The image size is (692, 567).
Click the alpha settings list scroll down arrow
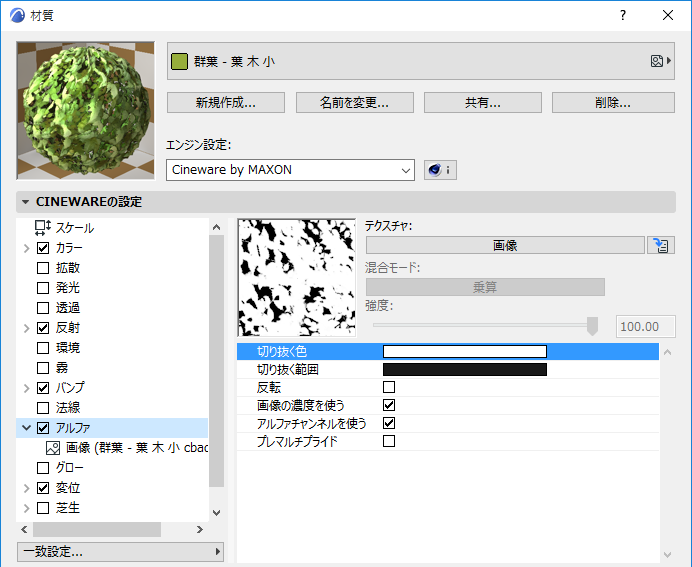click(668, 554)
